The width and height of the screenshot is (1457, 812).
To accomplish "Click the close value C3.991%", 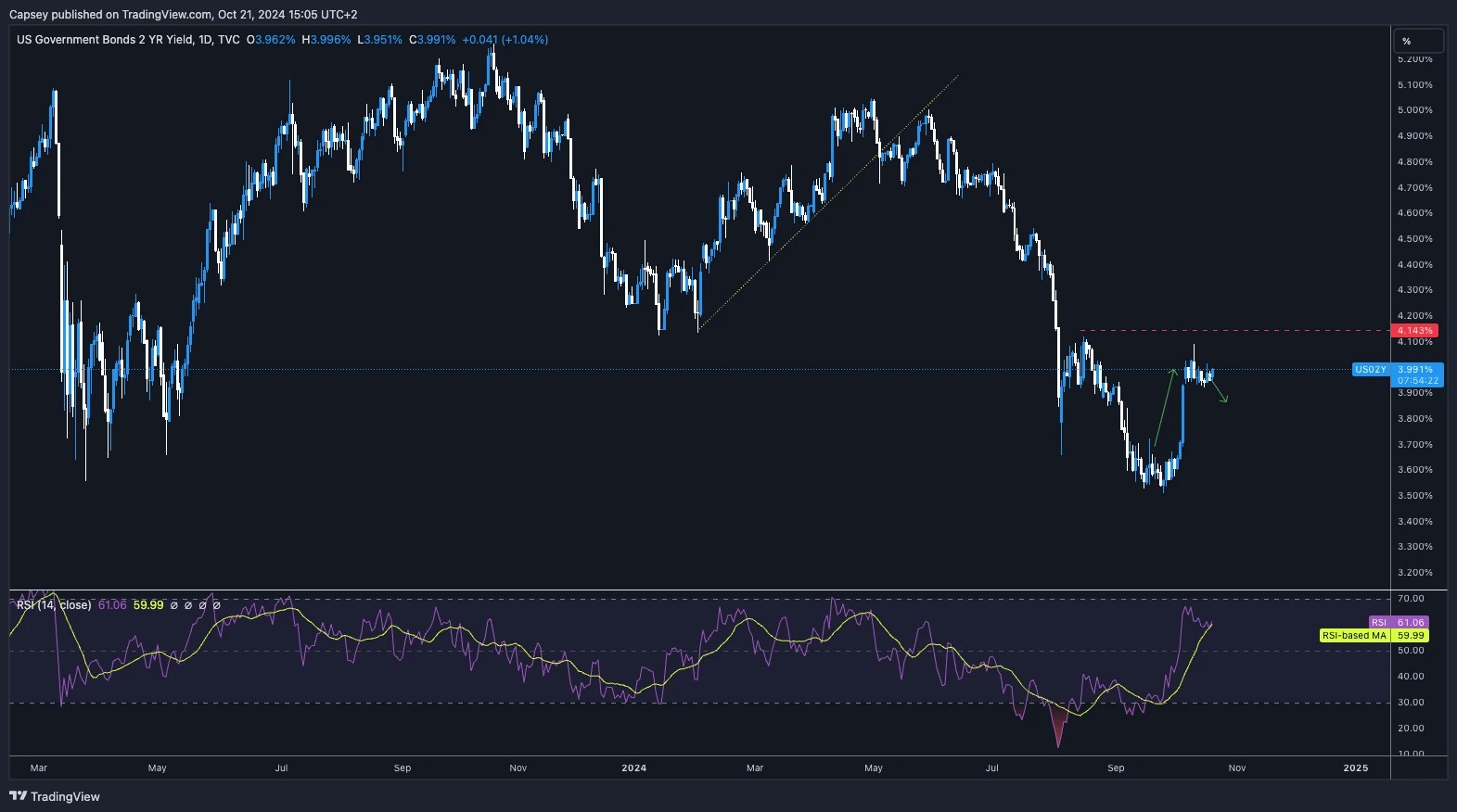I will click(432, 40).
